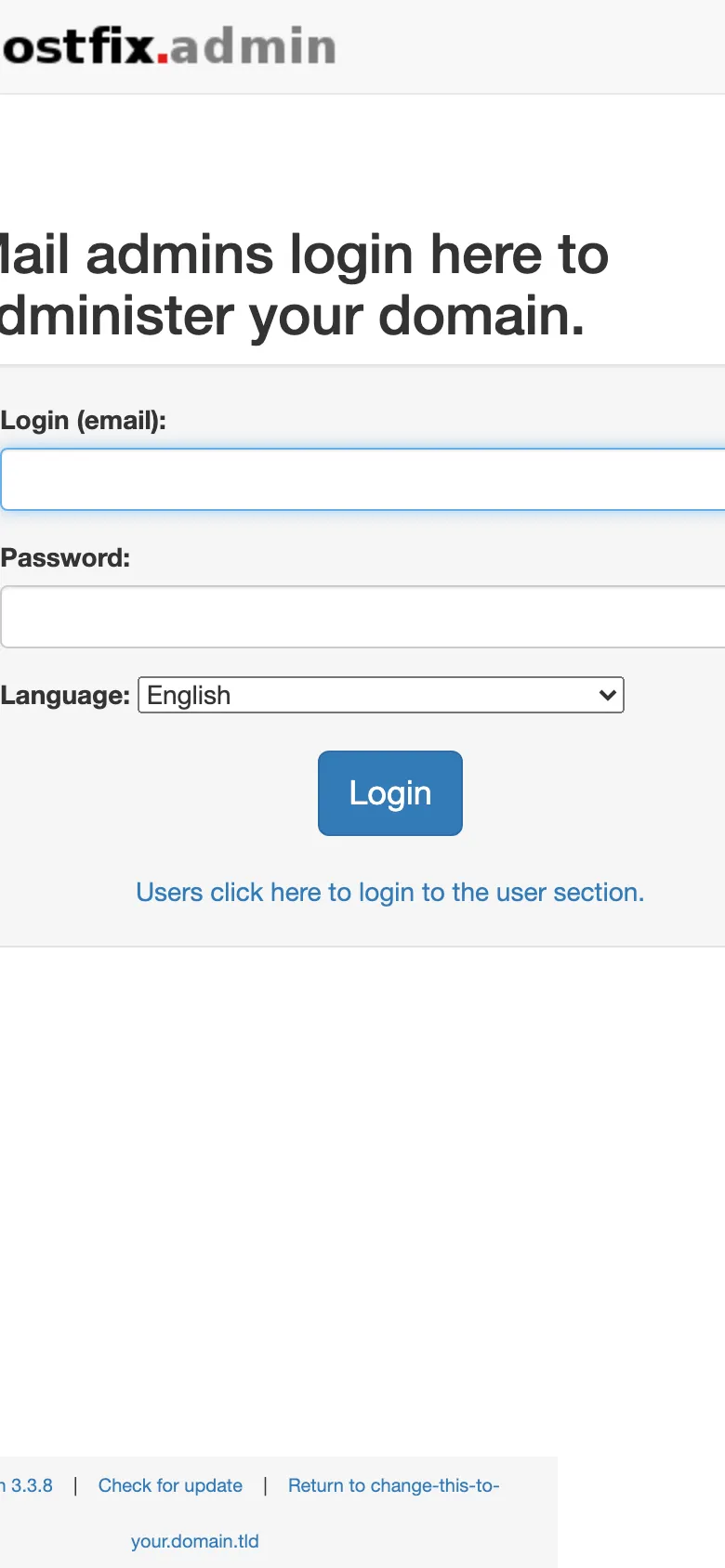Click the Language label text
Viewport: 725px width, 1568px height.
click(65, 695)
